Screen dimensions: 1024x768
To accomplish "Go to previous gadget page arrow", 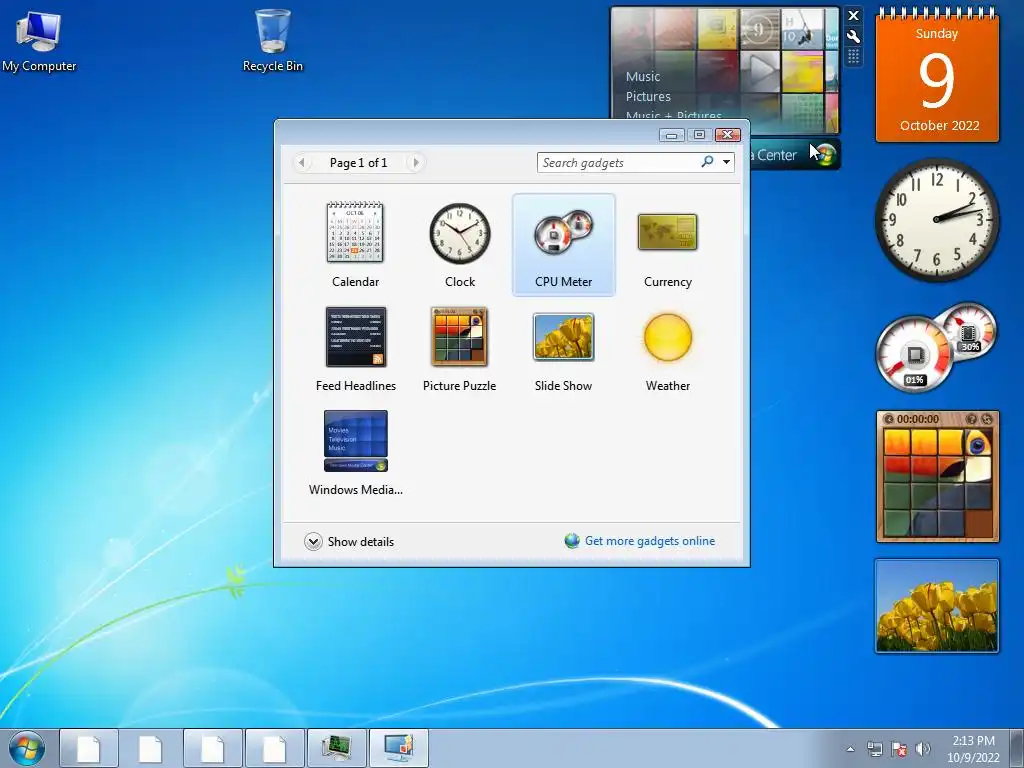I will pyautogui.click(x=302, y=162).
